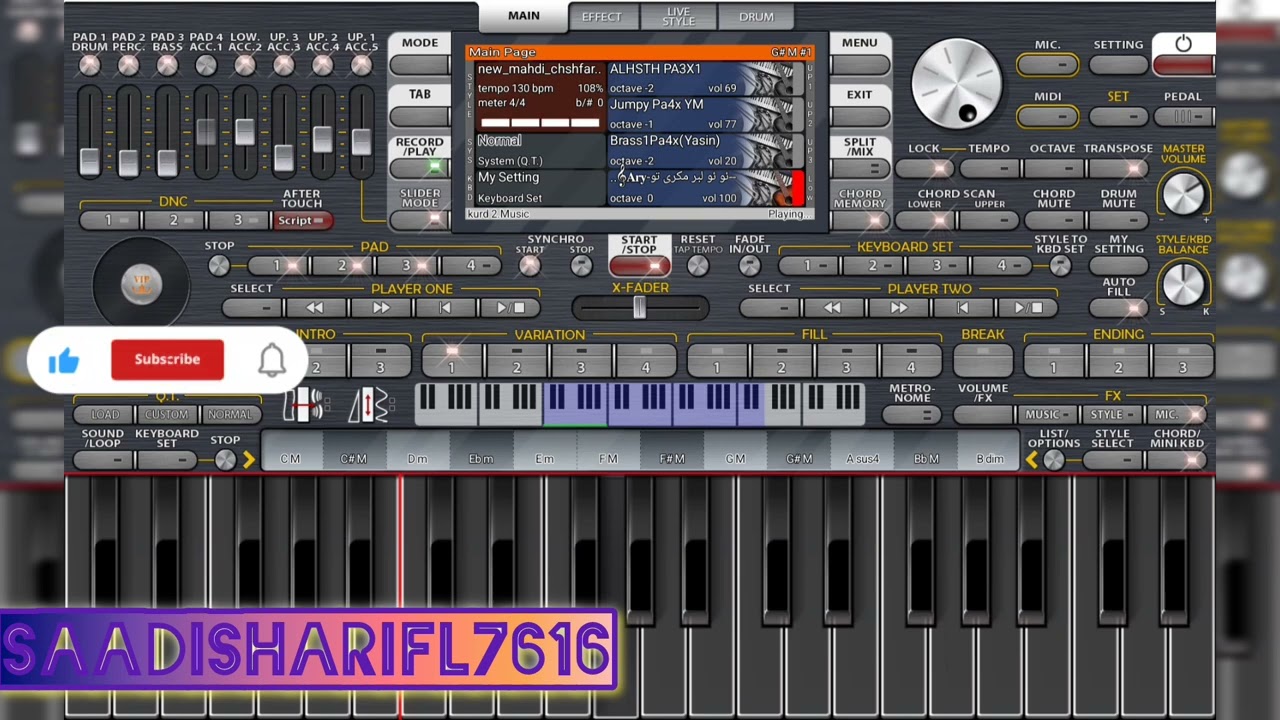Select Keyboard Set 2
Screen dimensions: 1280x720
pyautogui.click(x=872, y=266)
